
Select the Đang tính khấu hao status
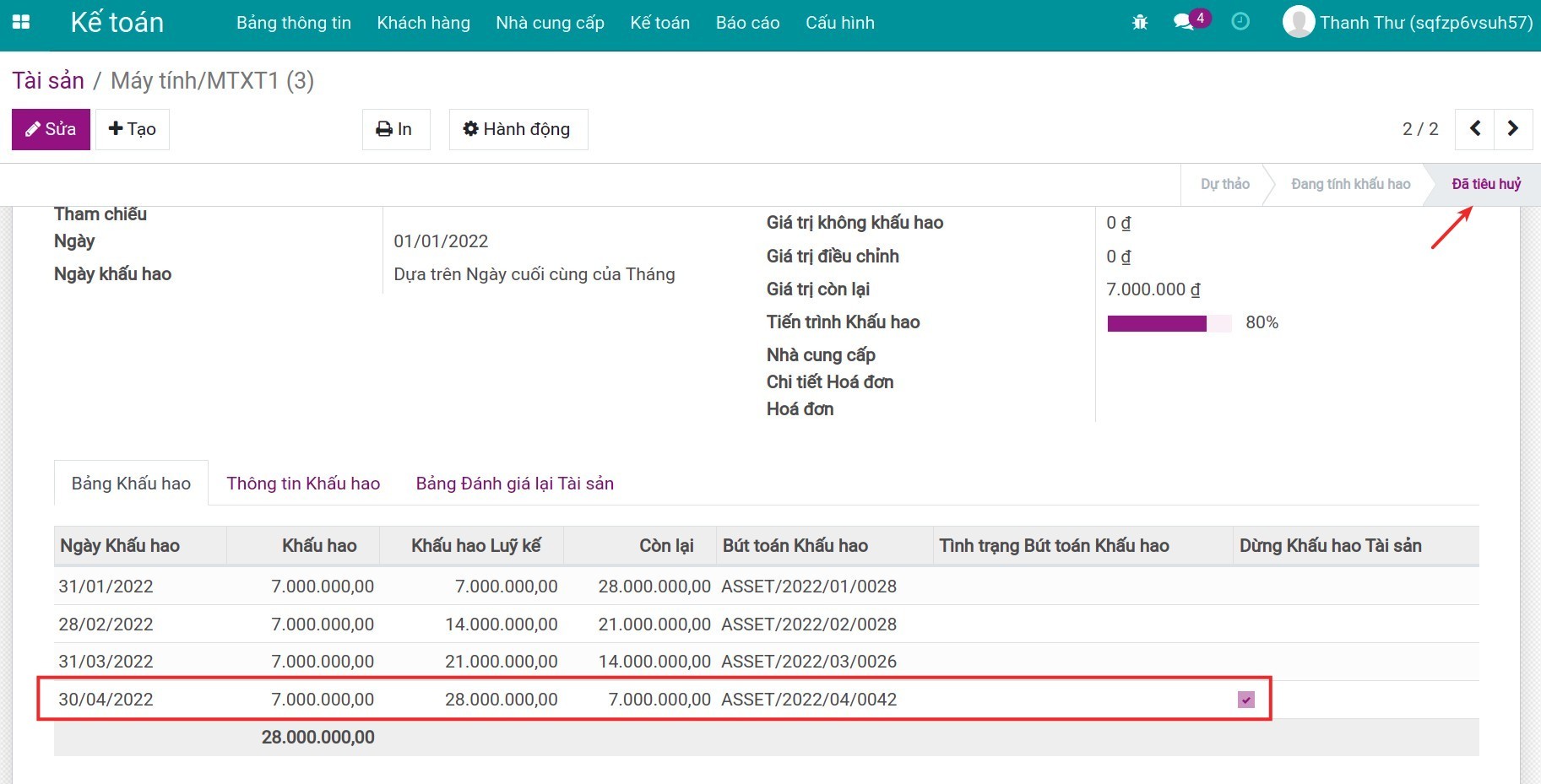1350,184
